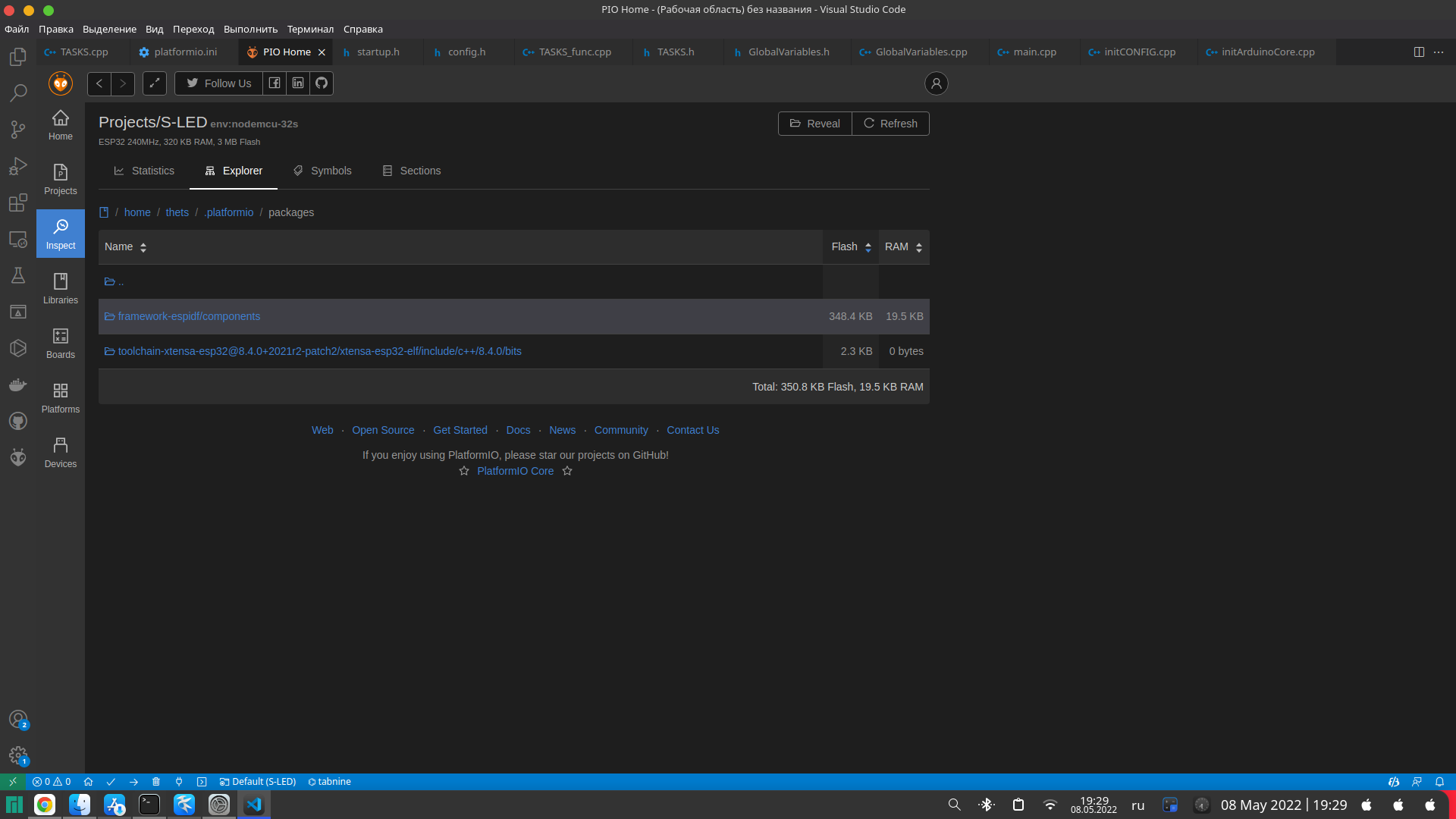
Task: Switch to the Statistics tab
Action: [x=144, y=171]
